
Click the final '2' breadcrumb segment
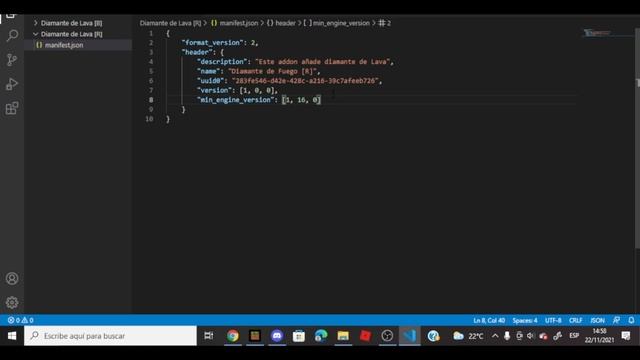tap(385, 23)
